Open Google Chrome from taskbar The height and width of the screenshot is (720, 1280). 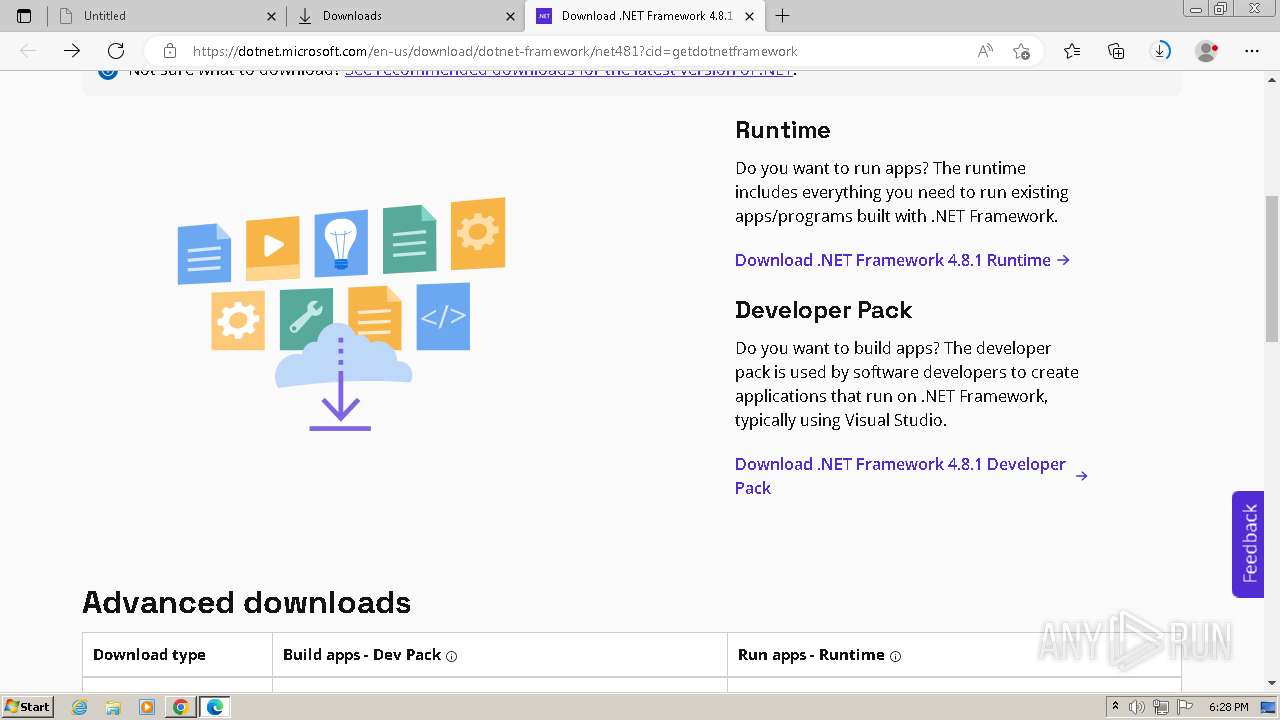[180, 707]
